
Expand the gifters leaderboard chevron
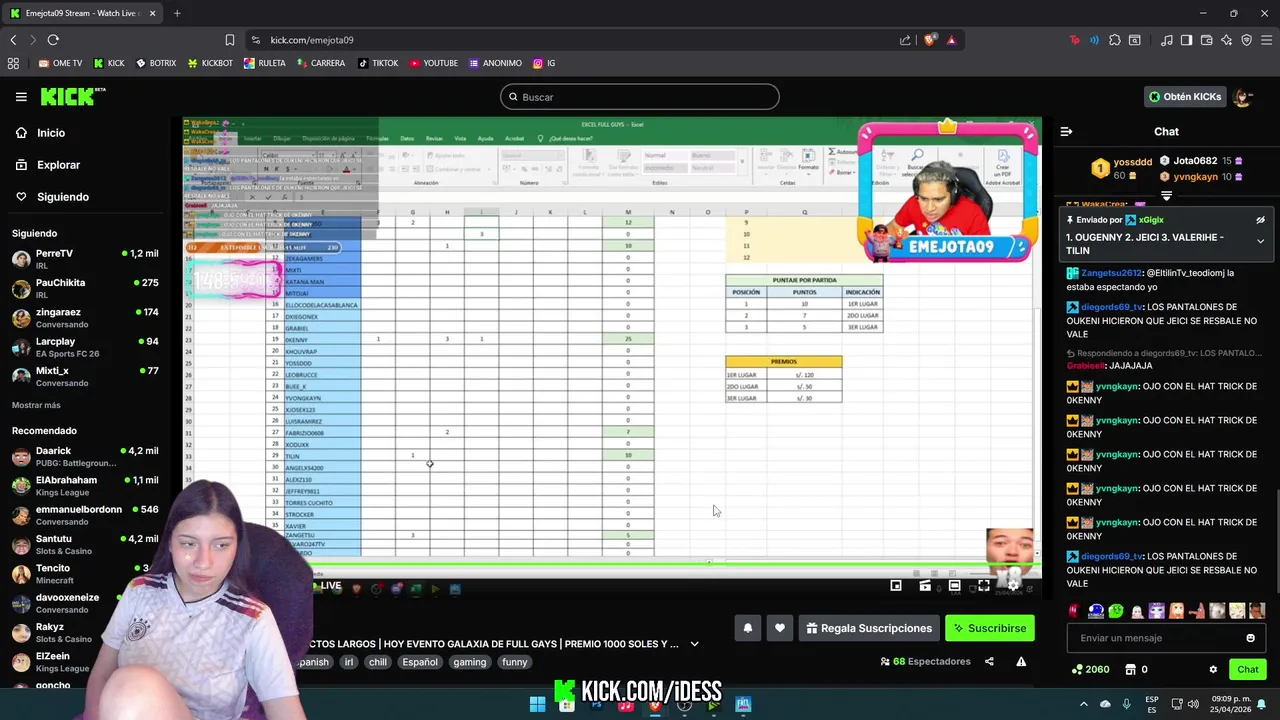click(x=1166, y=196)
